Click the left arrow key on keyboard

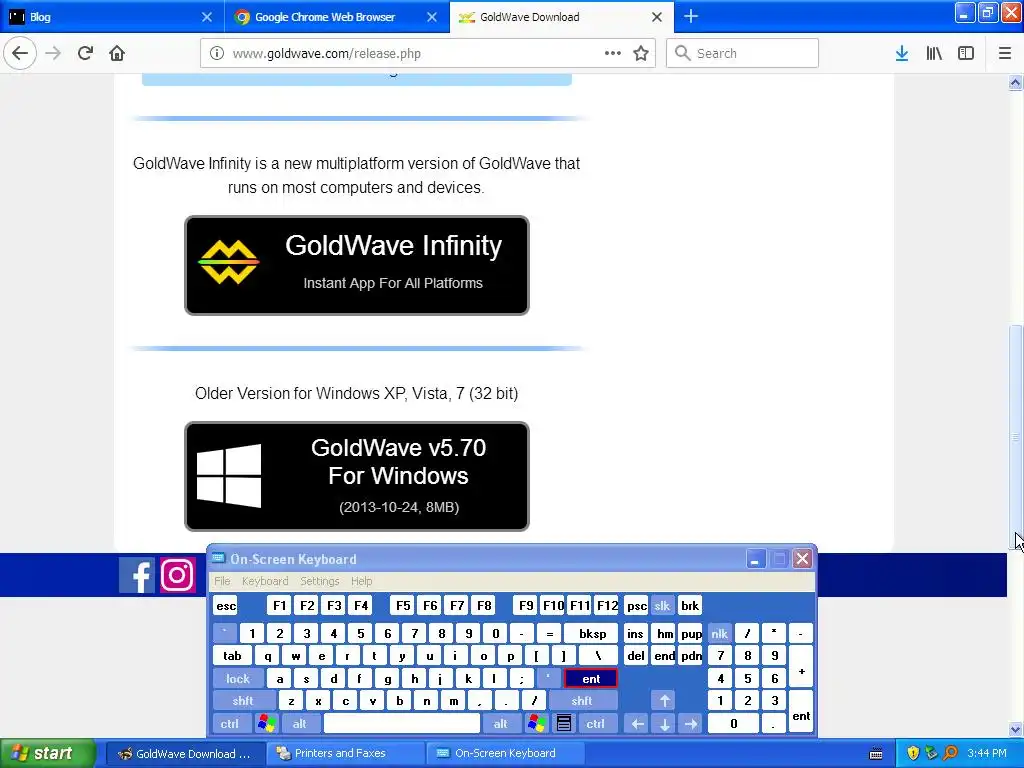point(637,724)
